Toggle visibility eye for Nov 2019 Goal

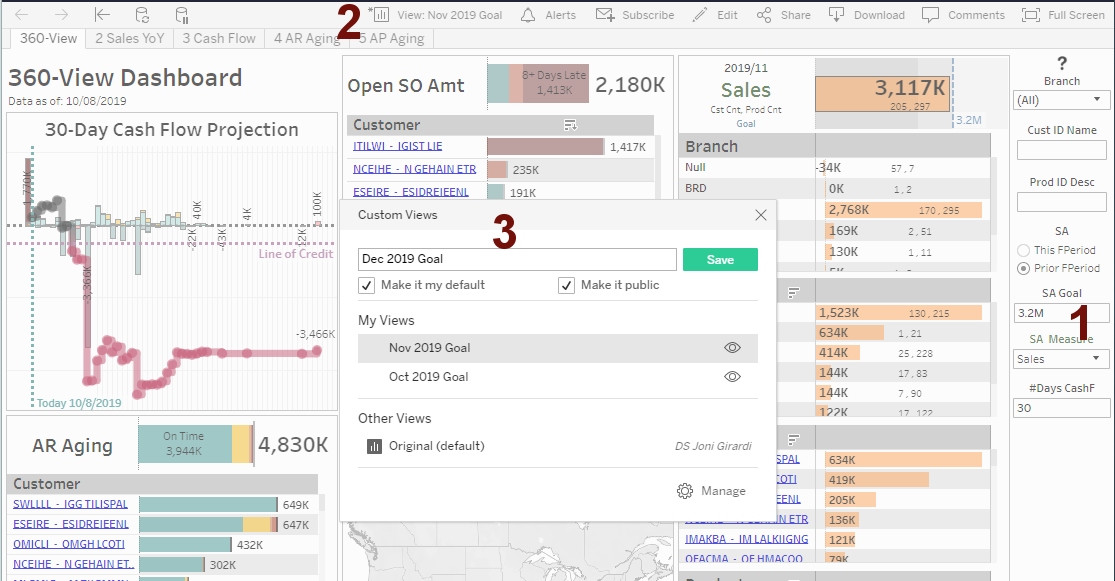pos(732,348)
